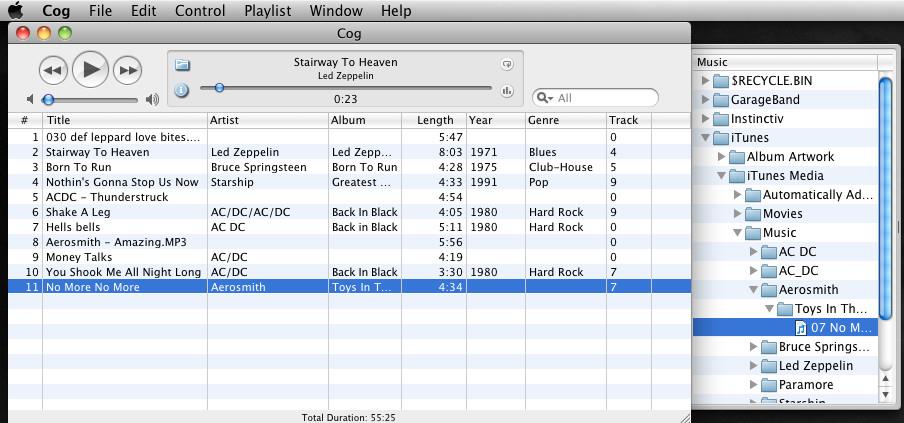Open the Control menu
Image resolution: width=904 pixels, height=423 pixels.
(x=200, y=11)
